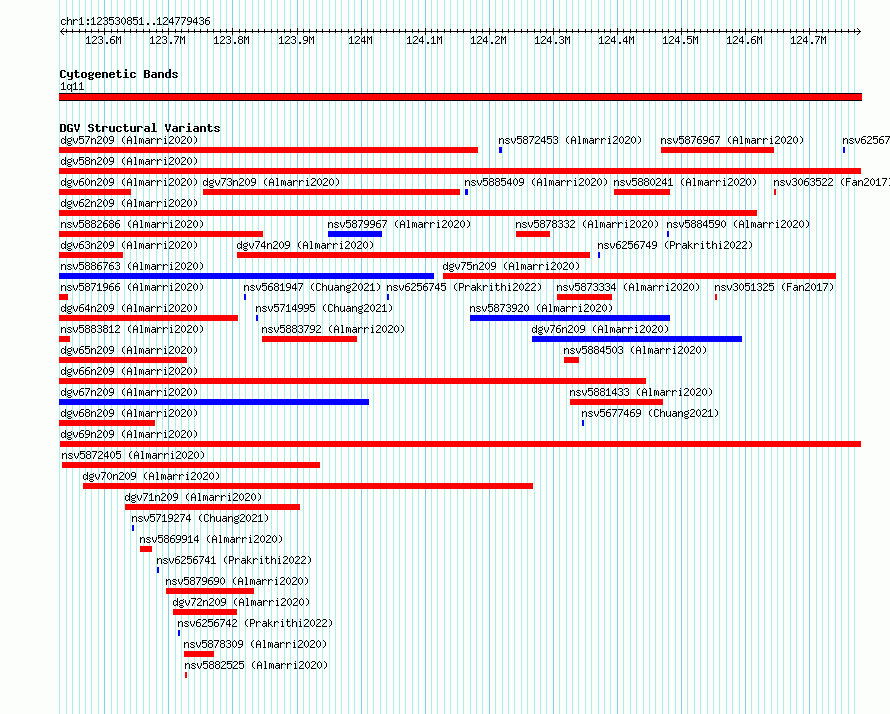Select nsv5876967 (Almarri2020) label
This screenshot has width=890, height=714.
732,140
